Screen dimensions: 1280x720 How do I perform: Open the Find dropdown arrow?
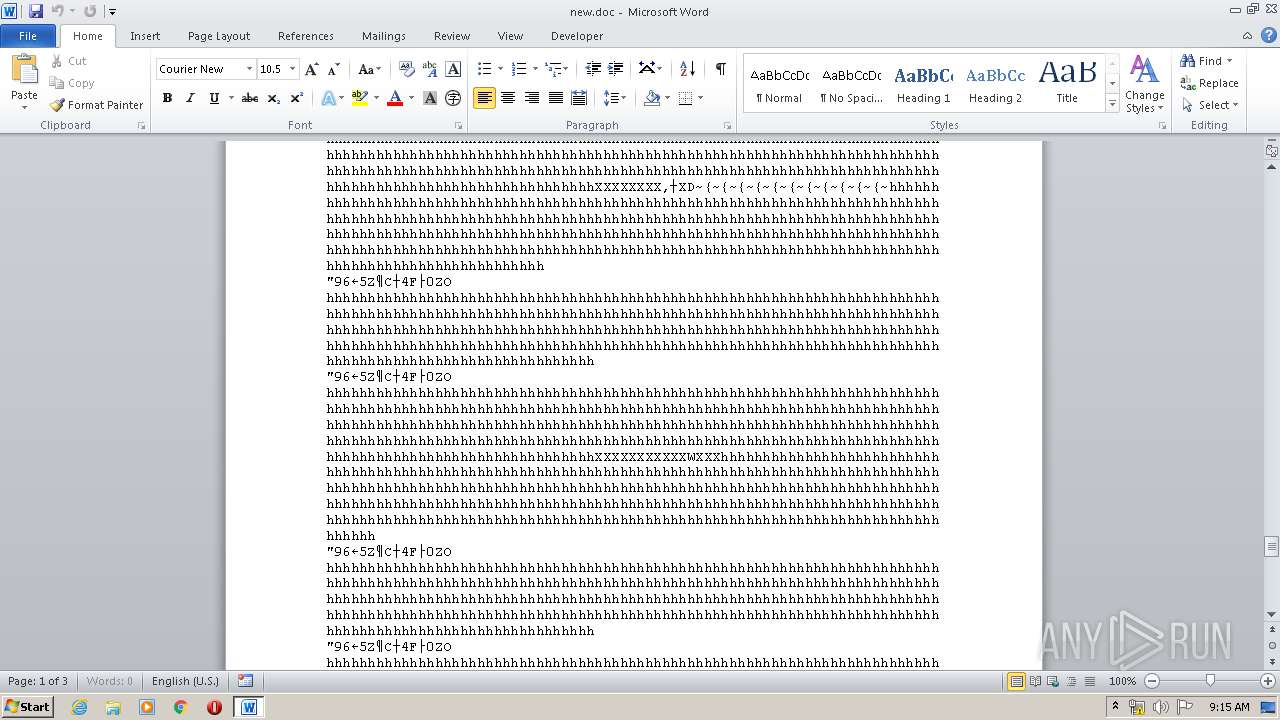(x=1230, y=61)
